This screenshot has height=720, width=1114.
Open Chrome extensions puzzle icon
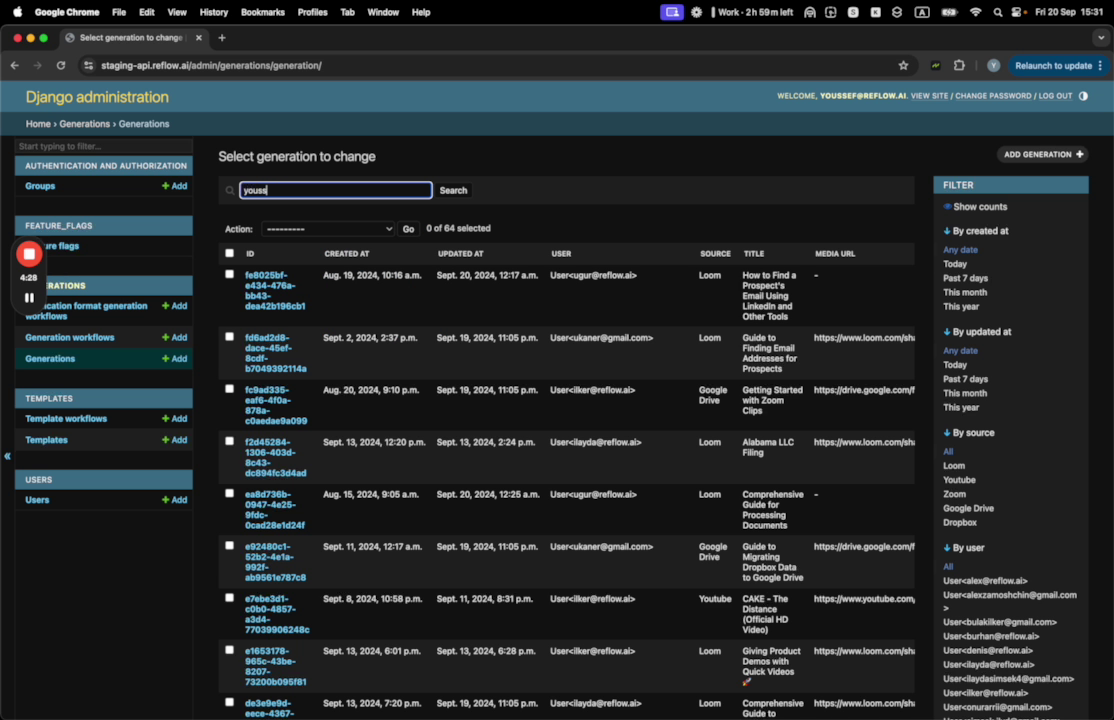pyautogui.click(x=959, y=65)
